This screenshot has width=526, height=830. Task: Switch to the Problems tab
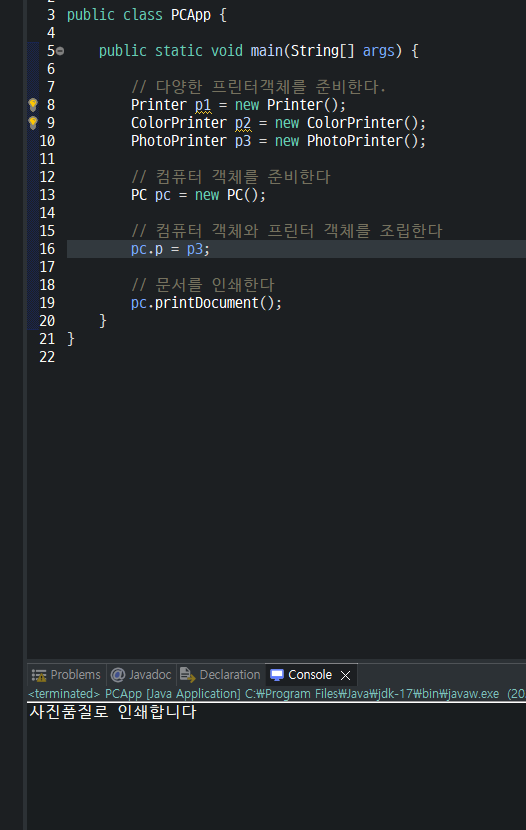pyautogui.click(x=67, y=675)
